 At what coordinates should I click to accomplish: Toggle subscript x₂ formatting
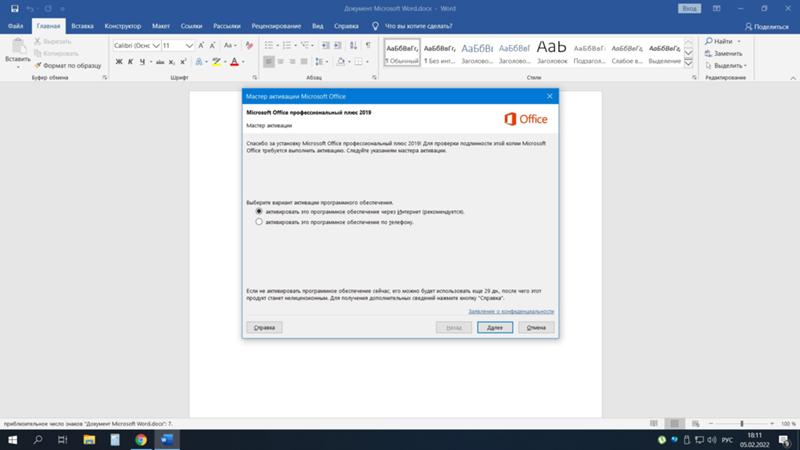coord(172,62)
